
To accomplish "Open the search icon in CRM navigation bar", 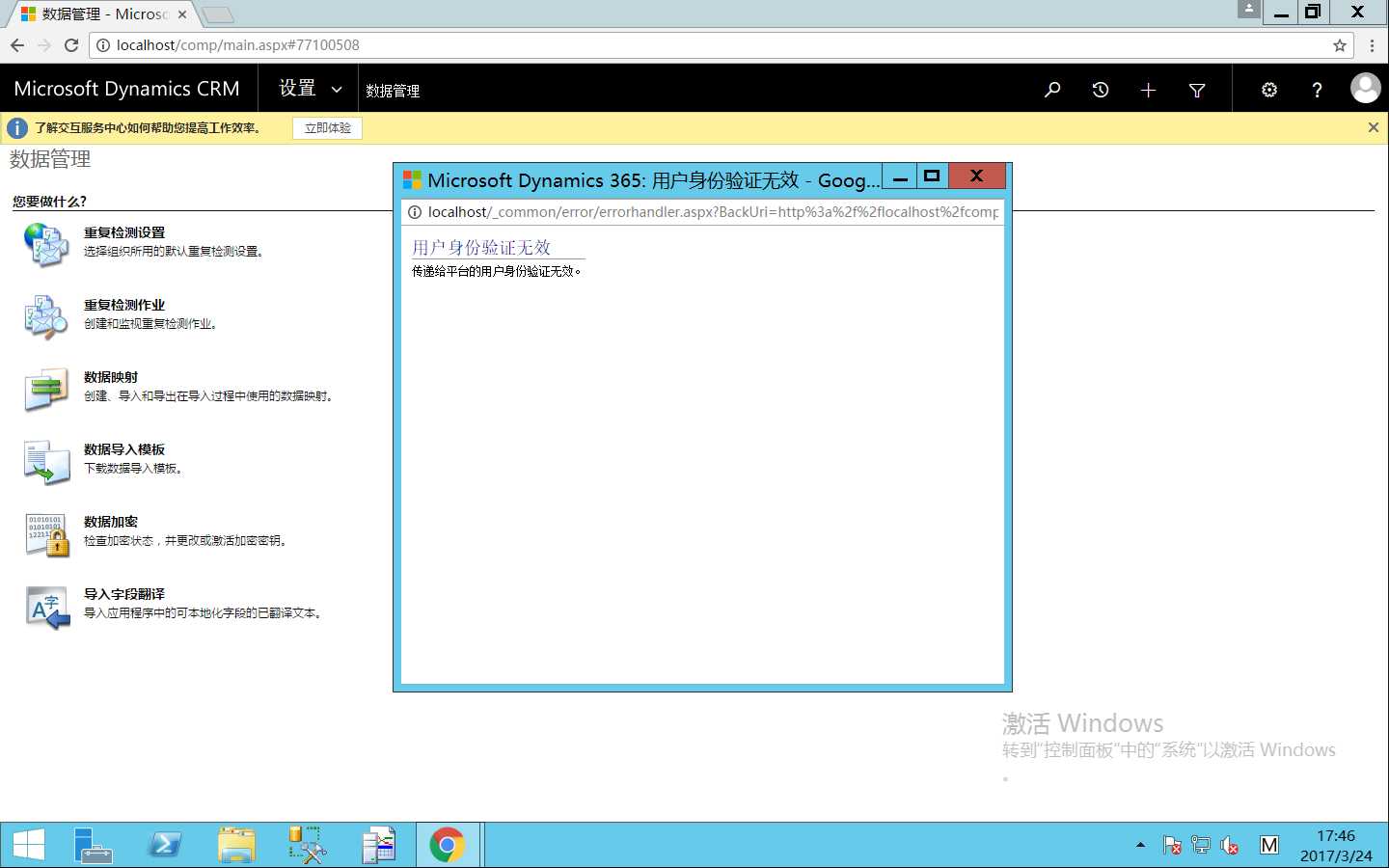I will 1052,90.
